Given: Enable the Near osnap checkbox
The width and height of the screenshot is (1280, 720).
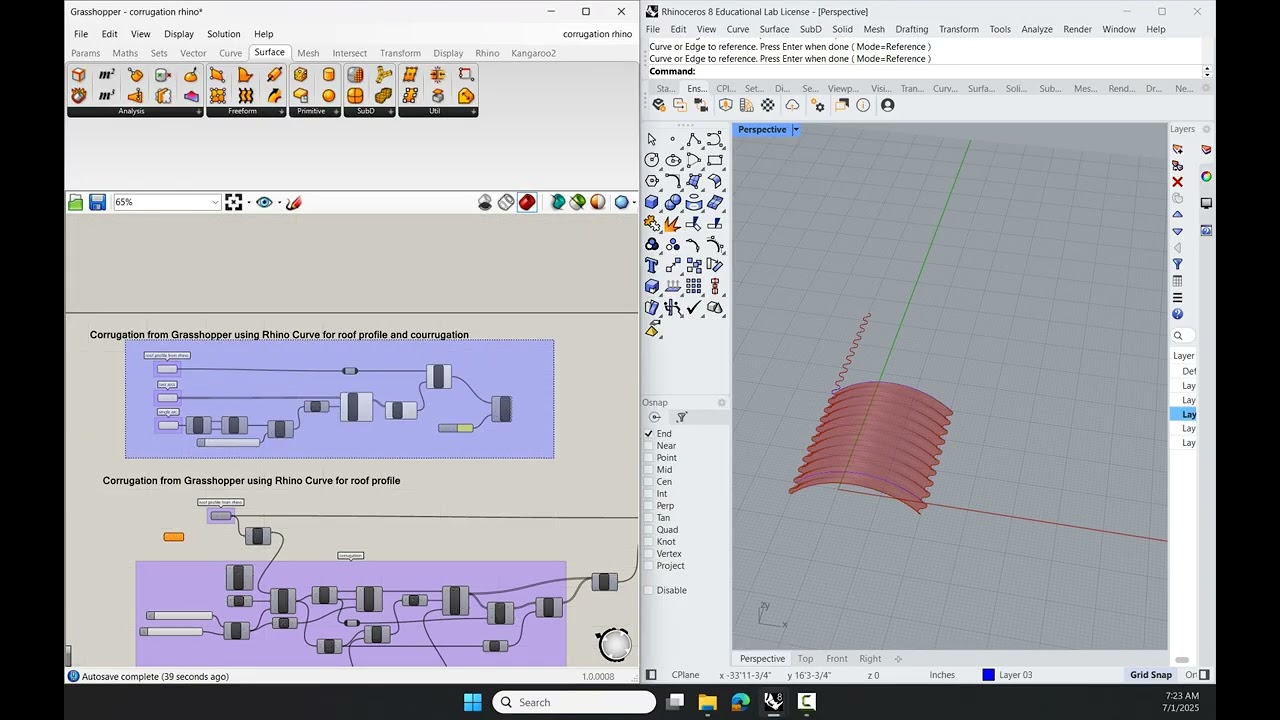Looking at the screenshot, I should (x=649, y=446).
